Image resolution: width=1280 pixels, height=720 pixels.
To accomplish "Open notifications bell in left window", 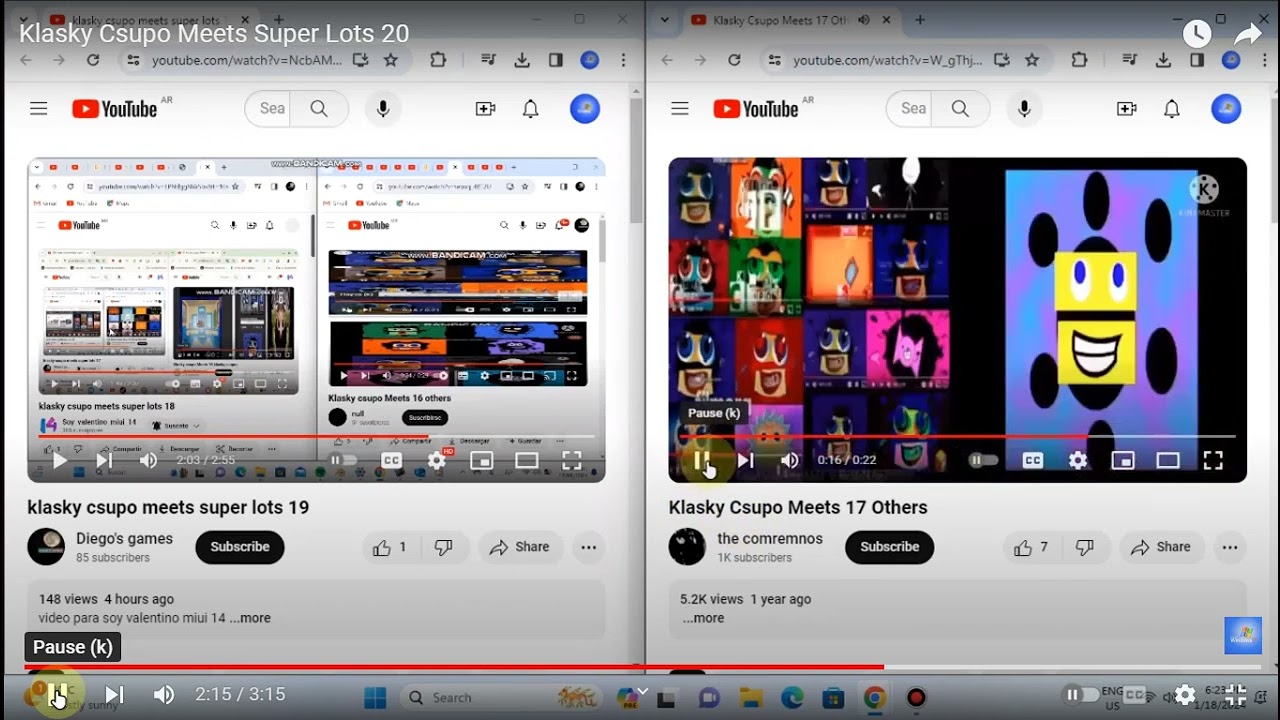I will pyautogui.click(x=531, y=109).
